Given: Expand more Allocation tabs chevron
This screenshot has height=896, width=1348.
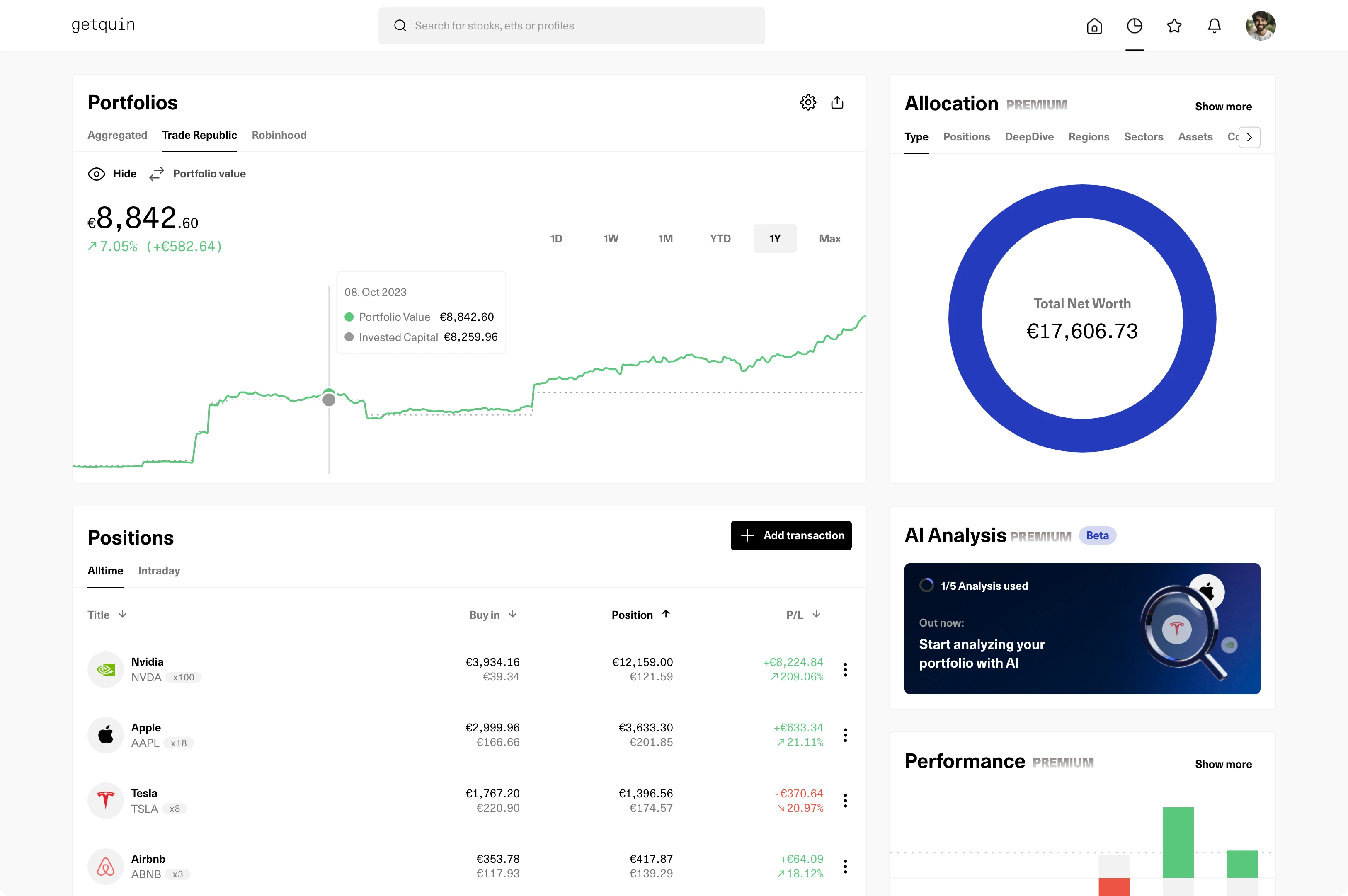Looking at the screenshot, I should (1249, 137).
